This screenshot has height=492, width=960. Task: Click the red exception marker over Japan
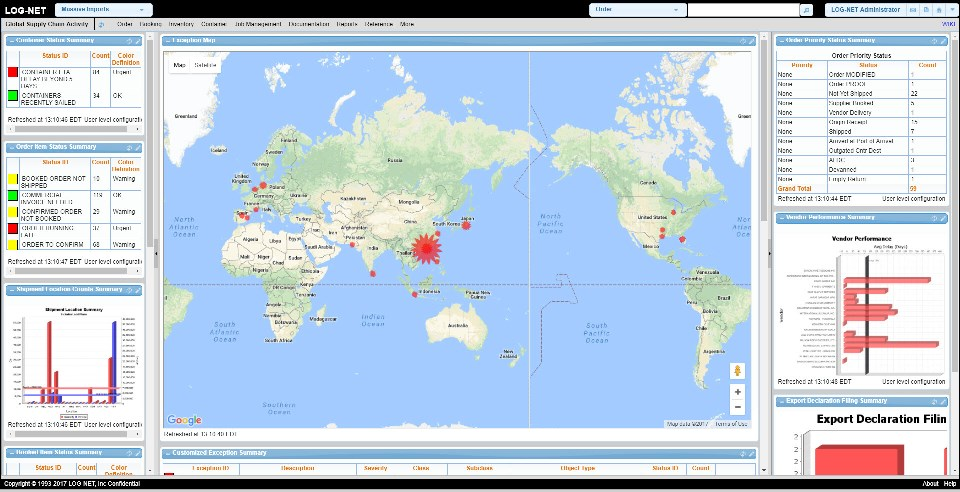pos(466,225)
